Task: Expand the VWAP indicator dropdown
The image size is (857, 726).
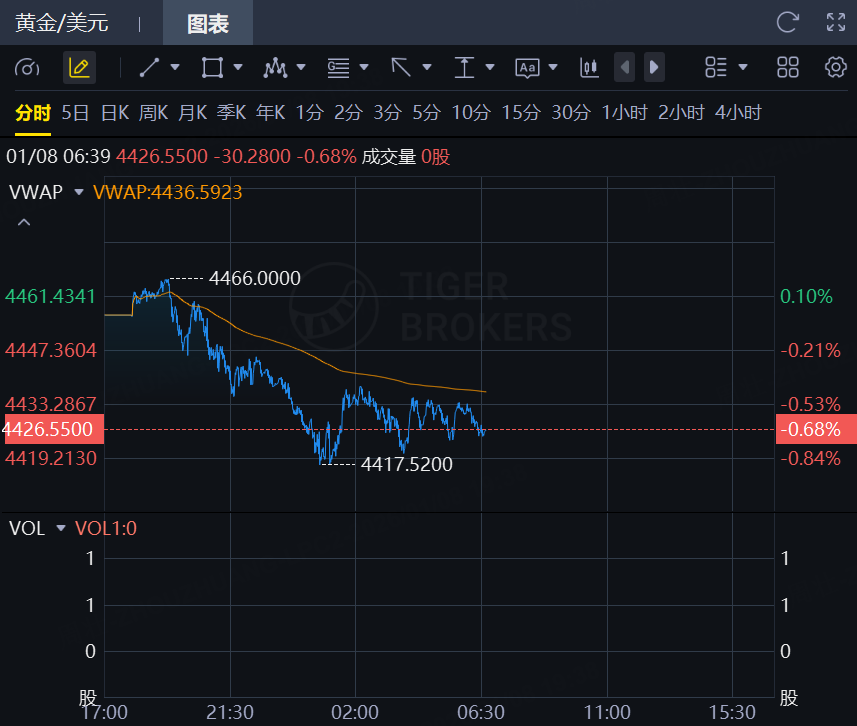Action: (80, 192)
